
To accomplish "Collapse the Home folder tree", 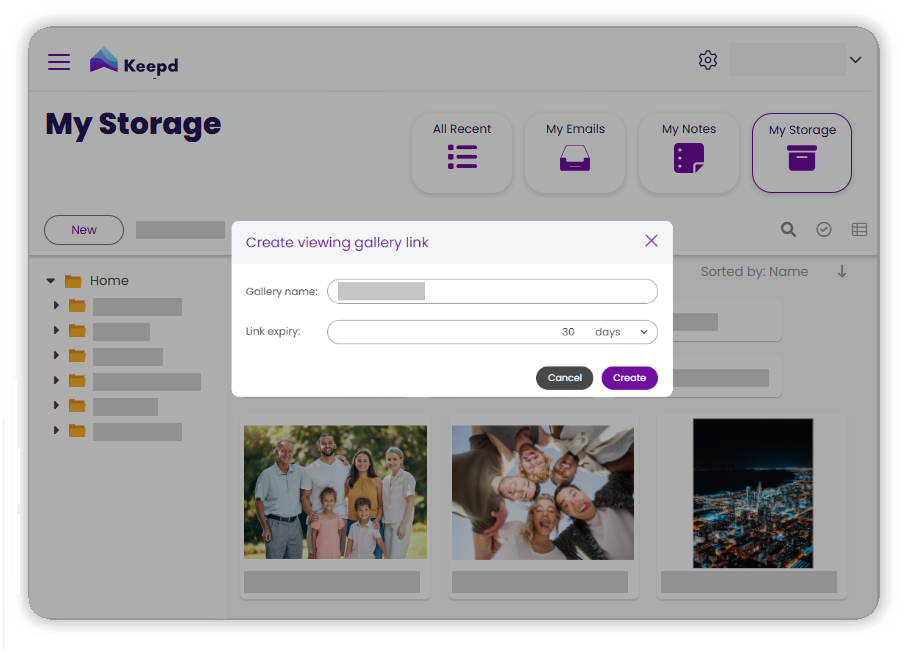I will tap(50, 281).
